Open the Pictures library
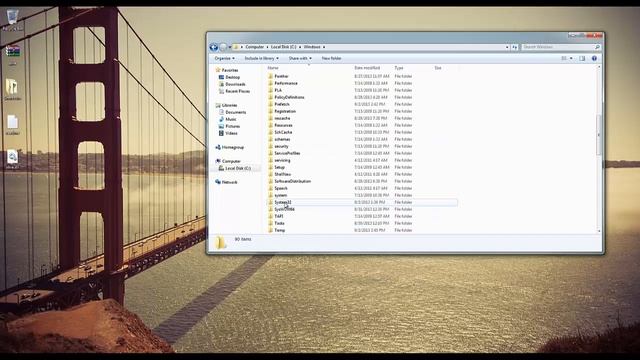Screen dimensions: 640x360 point(232,126)
